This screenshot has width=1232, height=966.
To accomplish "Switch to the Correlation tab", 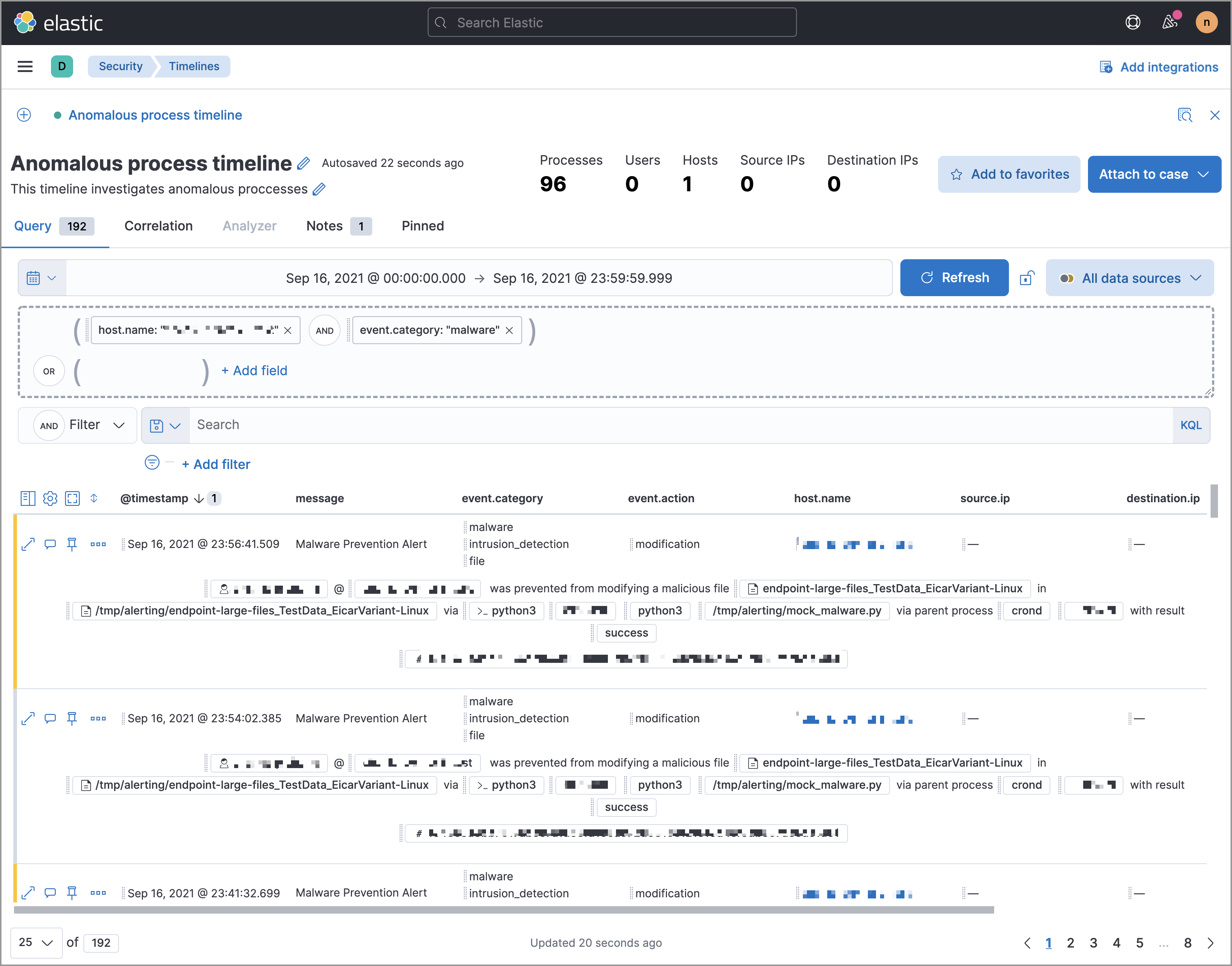I will (158, 226).
